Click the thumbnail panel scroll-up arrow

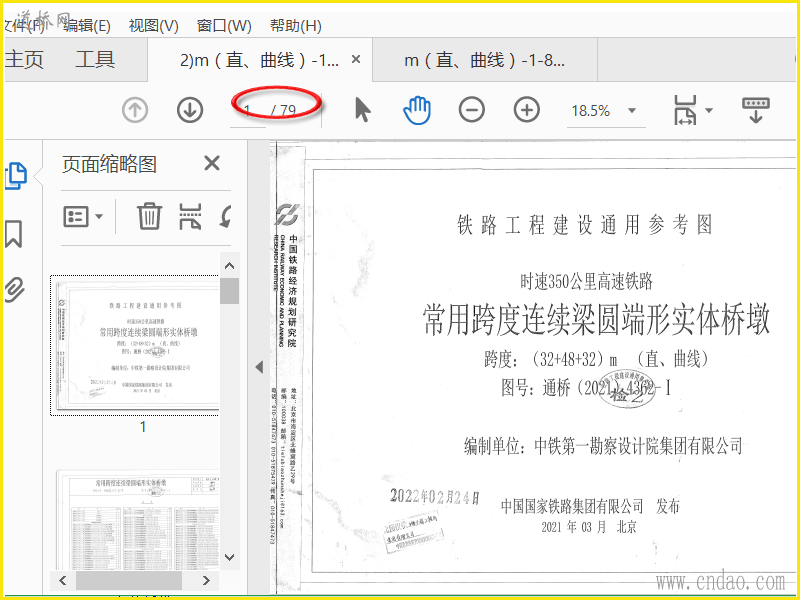point(230,266)
